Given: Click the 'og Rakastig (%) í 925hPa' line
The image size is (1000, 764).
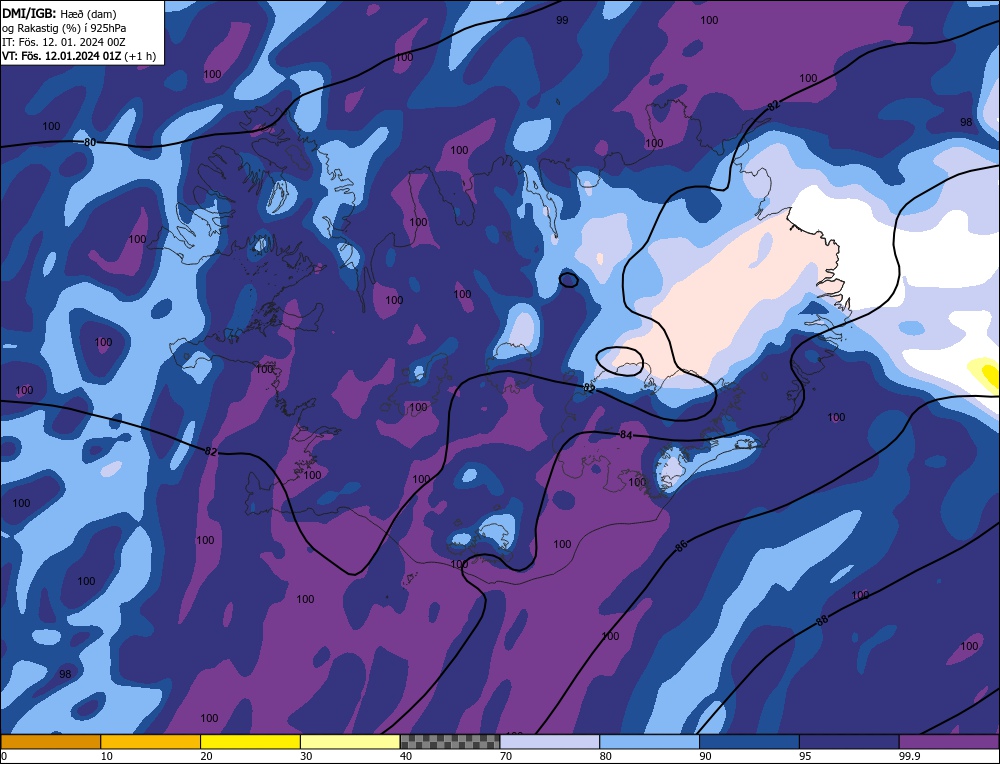Looking at the screenshot, I should click(64, 27).
